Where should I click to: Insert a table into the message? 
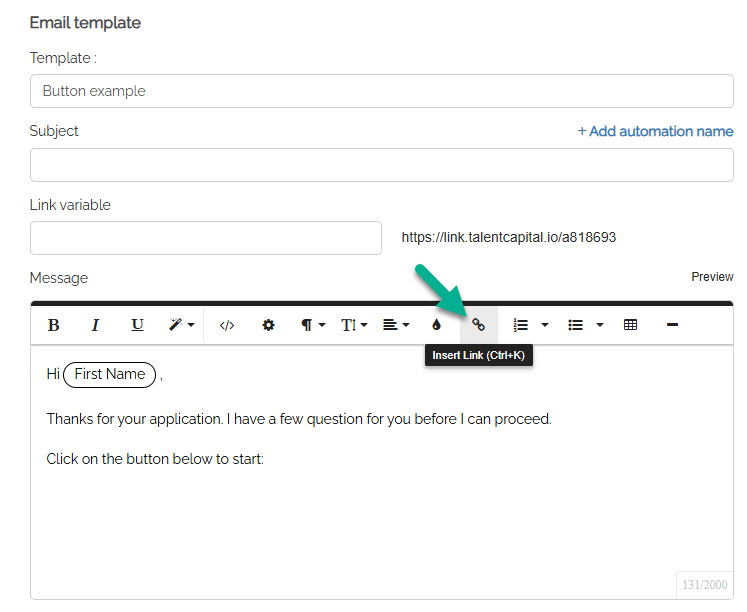click(x=630, y=325)
